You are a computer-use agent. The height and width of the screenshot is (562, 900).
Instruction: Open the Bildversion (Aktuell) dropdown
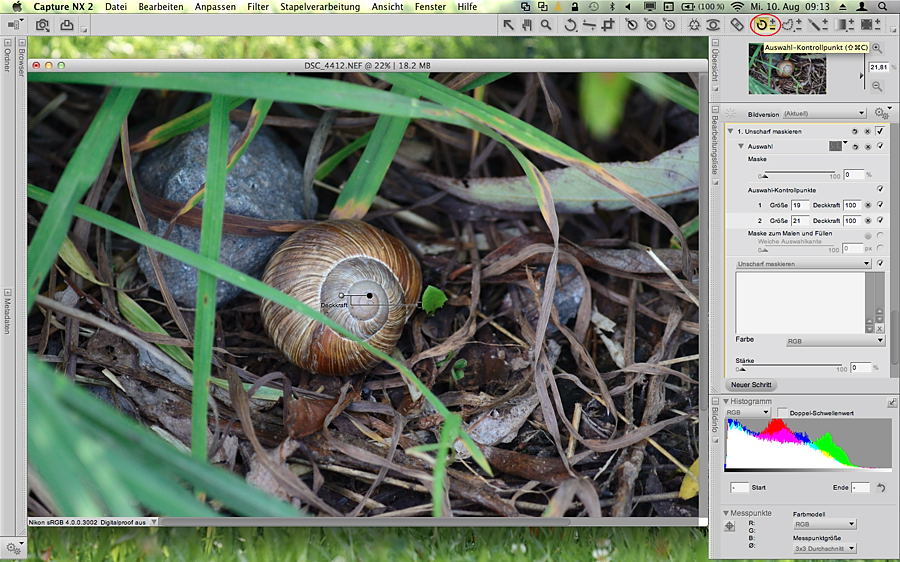coord(824,113)
